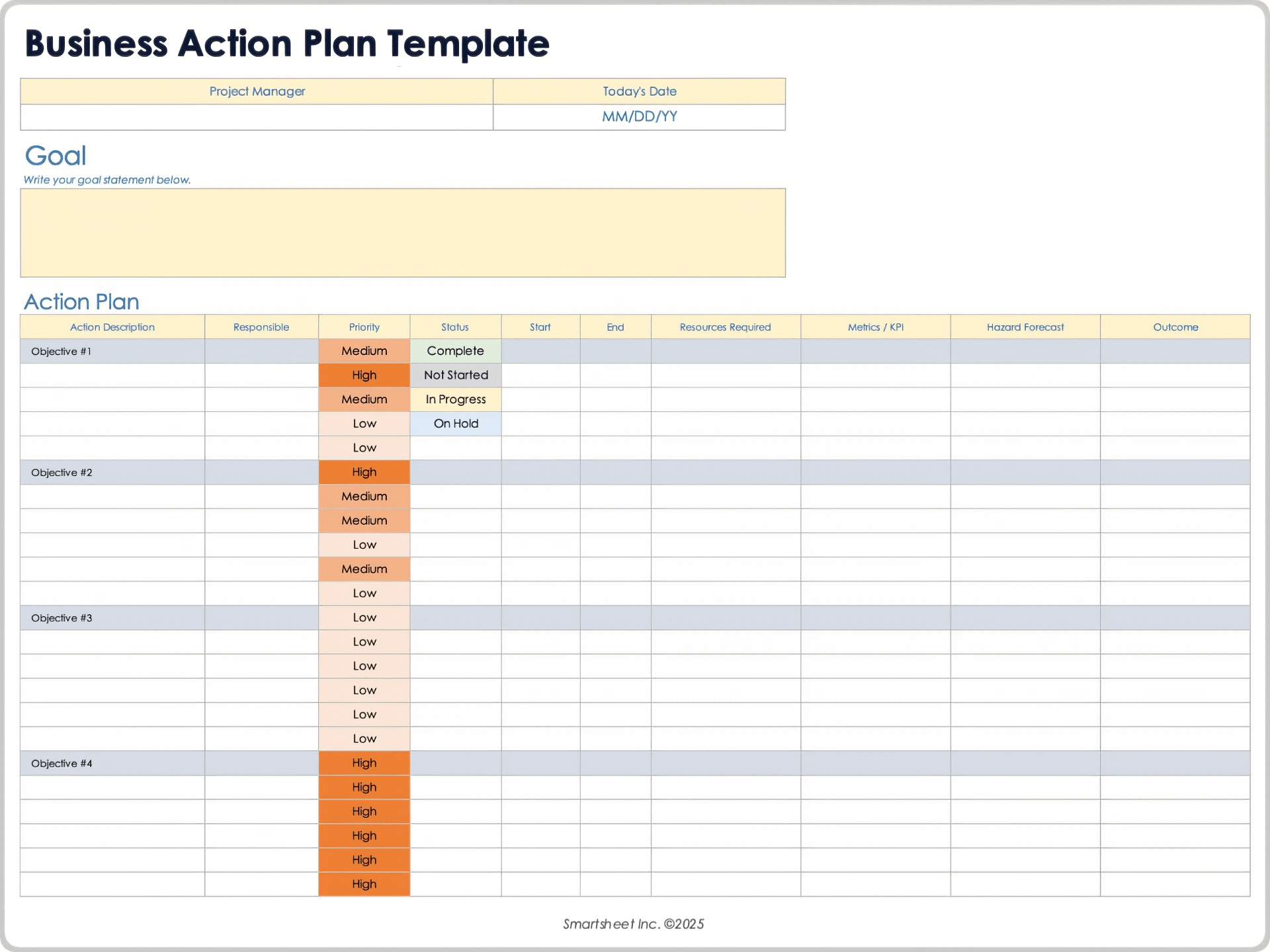Open the Complete status dropdown cell
1270x952 pixels.
coord(455,351)
